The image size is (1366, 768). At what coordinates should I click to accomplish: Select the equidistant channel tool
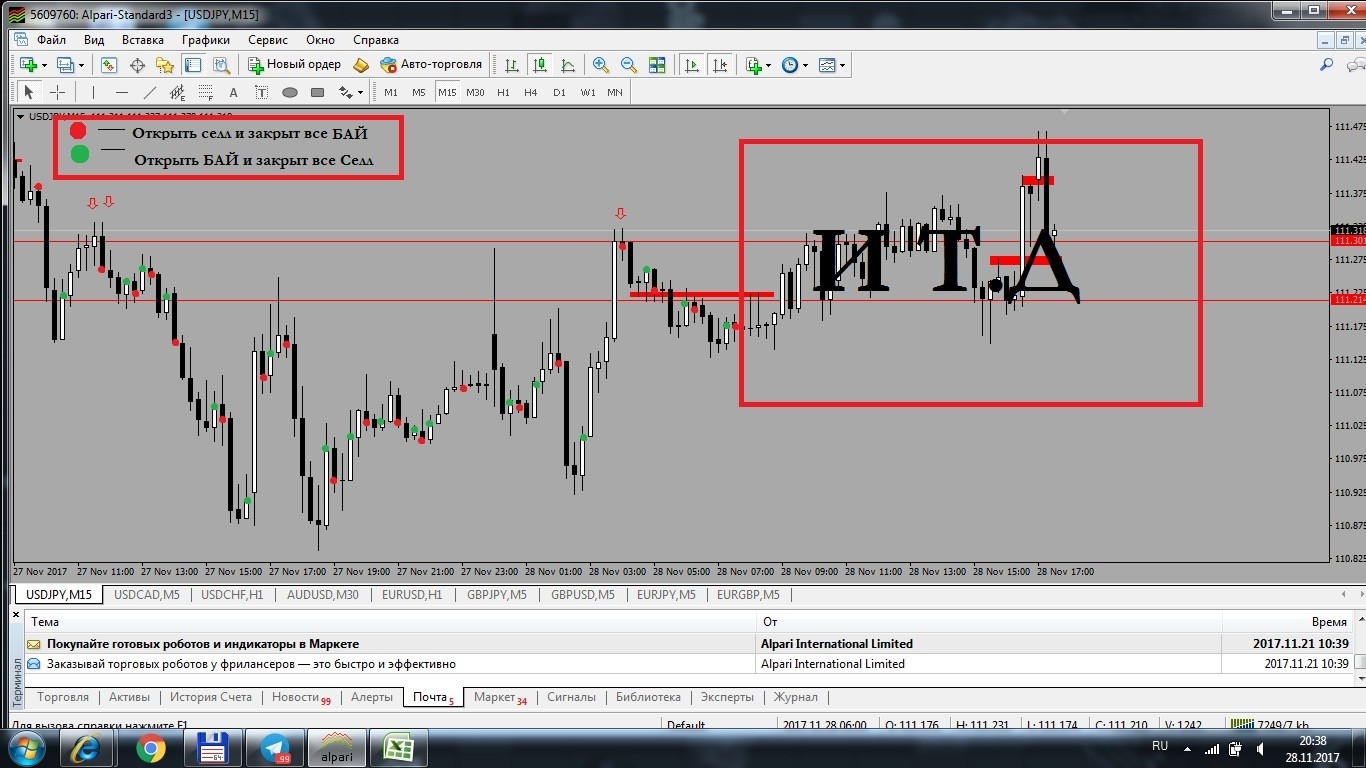(x=178, y=92)
